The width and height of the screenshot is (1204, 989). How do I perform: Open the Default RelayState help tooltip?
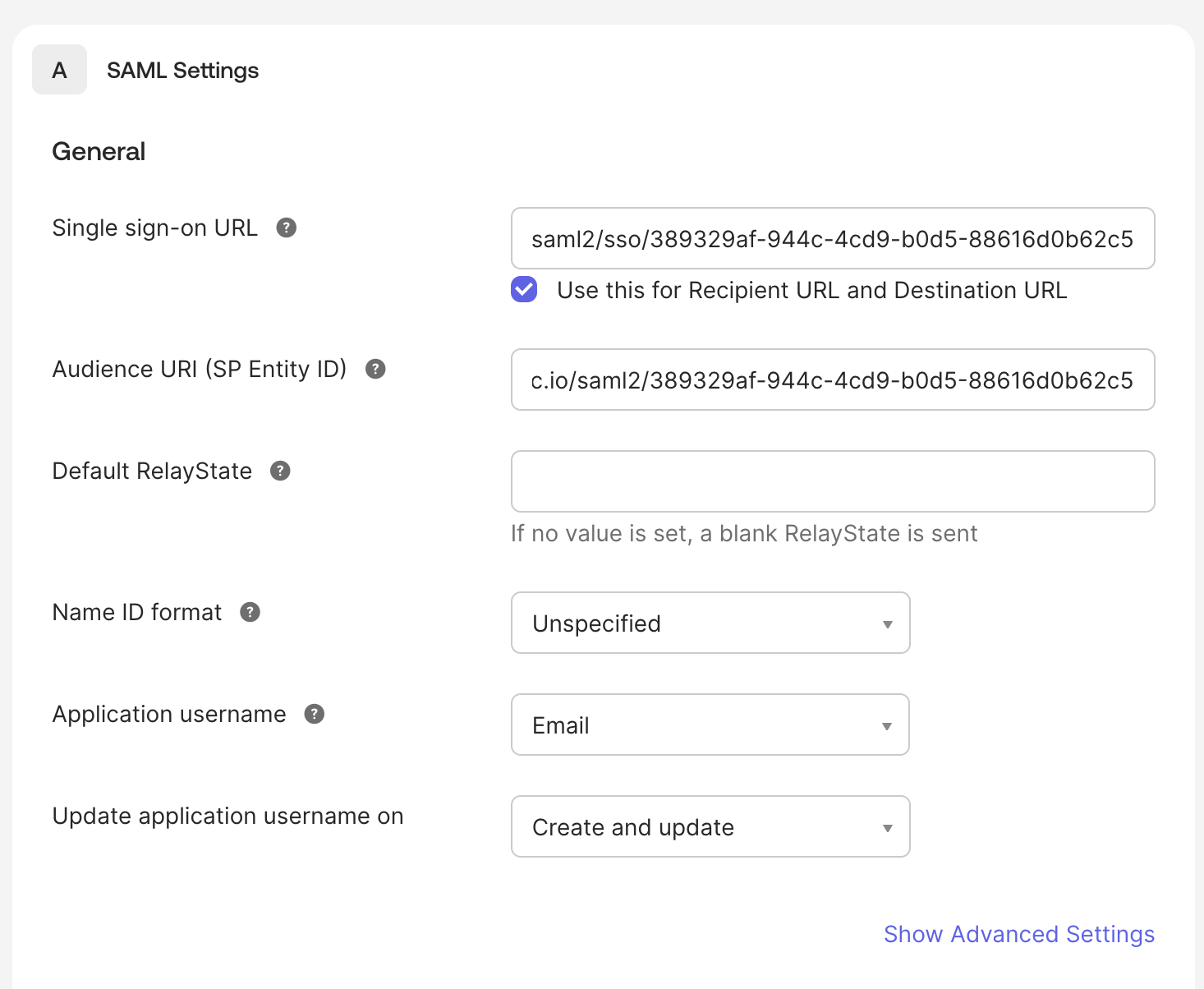coord(280,471)
